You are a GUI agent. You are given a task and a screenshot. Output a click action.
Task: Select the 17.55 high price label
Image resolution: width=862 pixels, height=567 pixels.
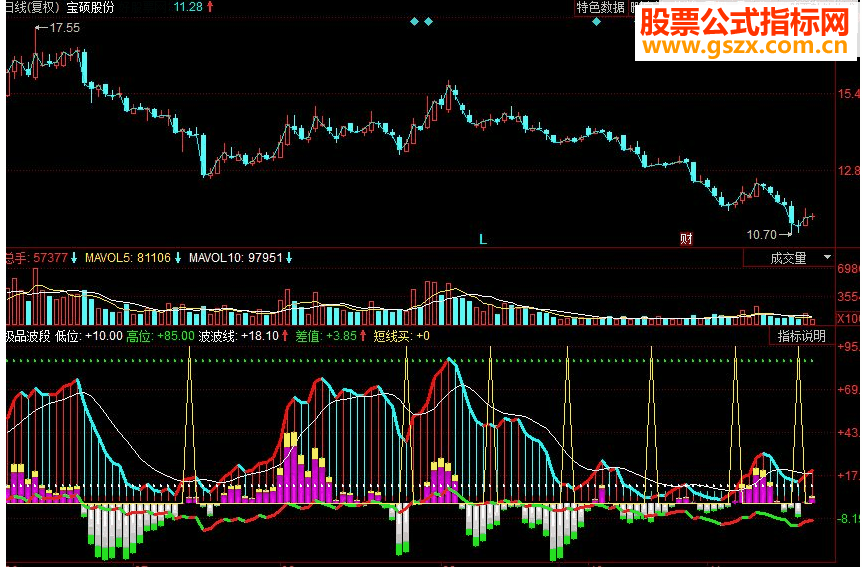[64, 27]
